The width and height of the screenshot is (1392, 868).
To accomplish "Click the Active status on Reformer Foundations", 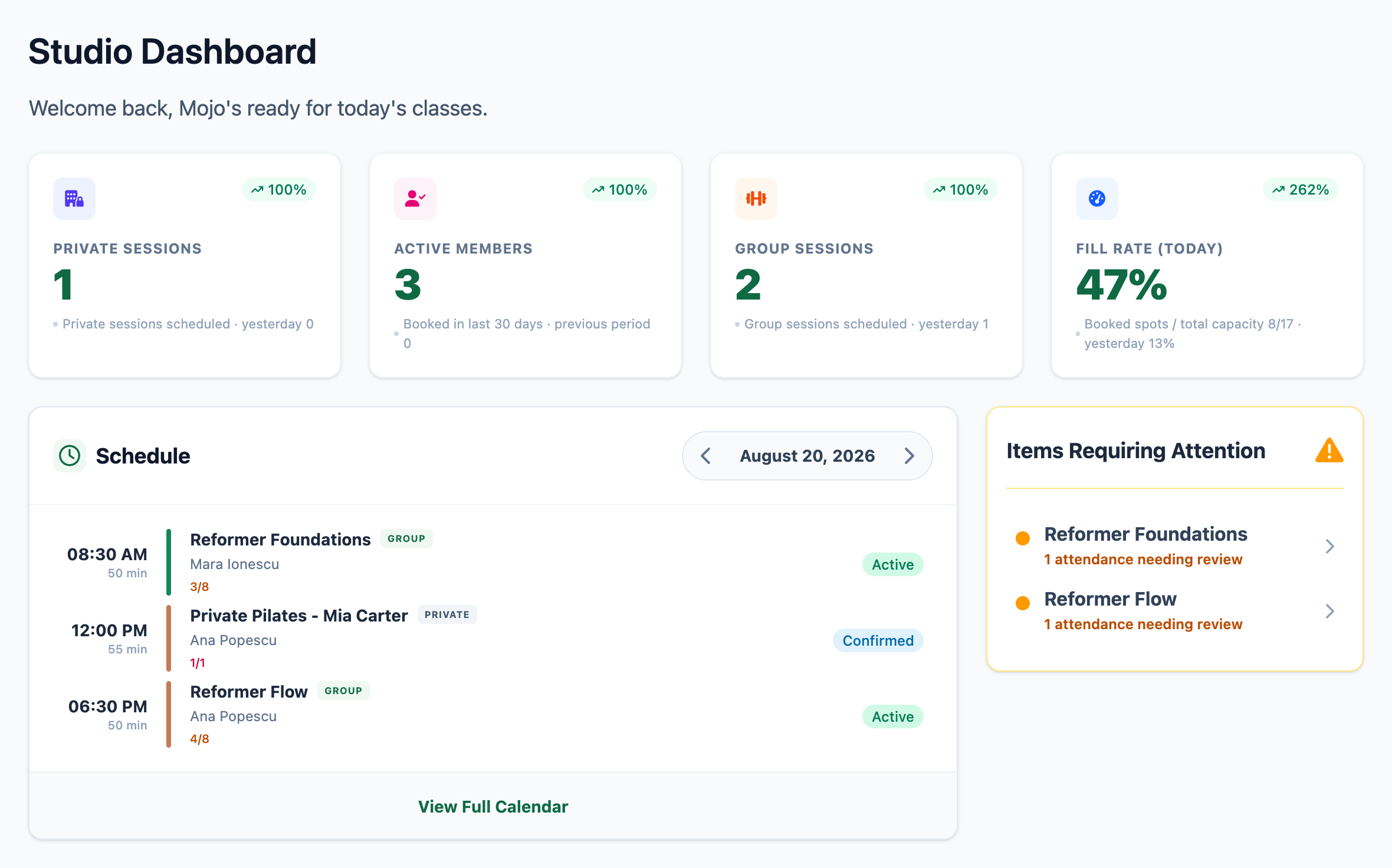I will (893, 564).
